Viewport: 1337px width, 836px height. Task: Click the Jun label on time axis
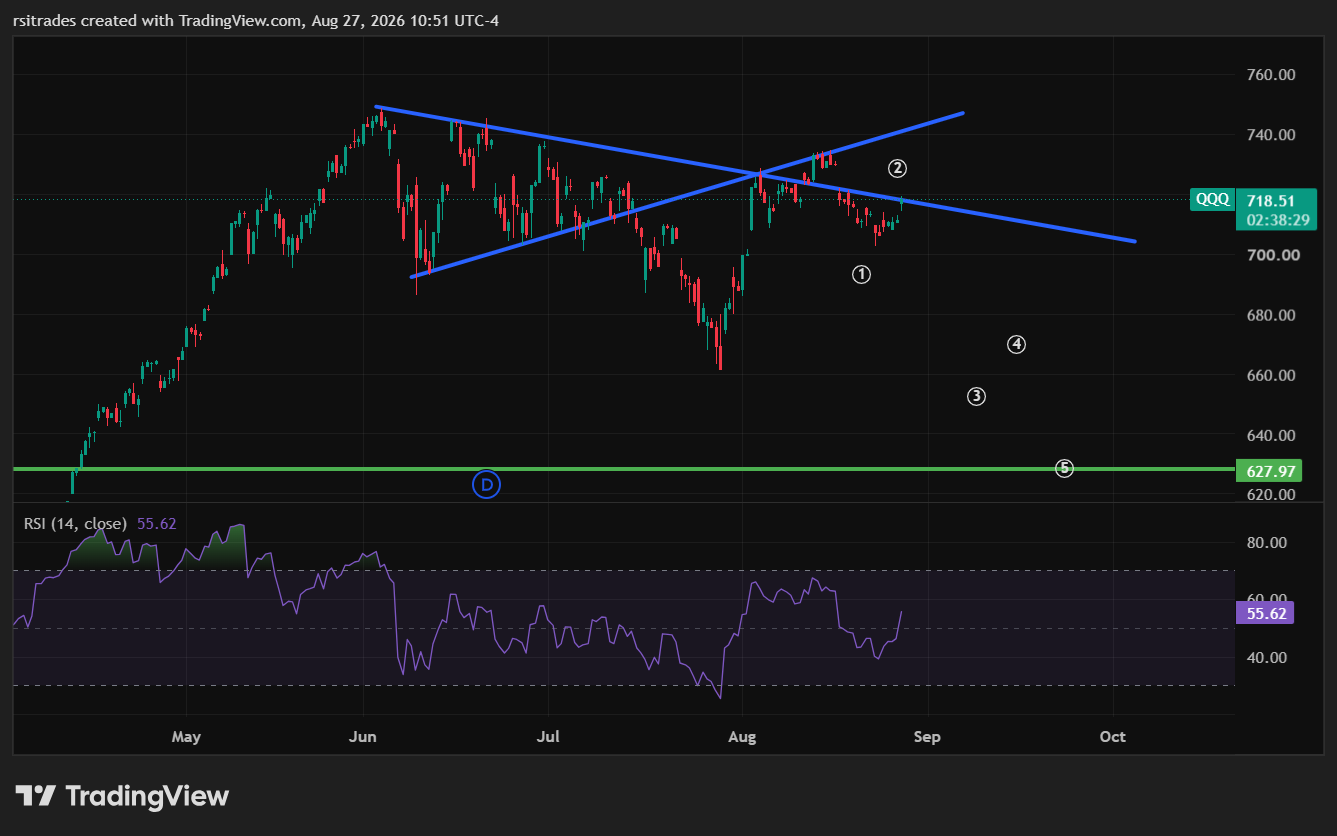363,737
